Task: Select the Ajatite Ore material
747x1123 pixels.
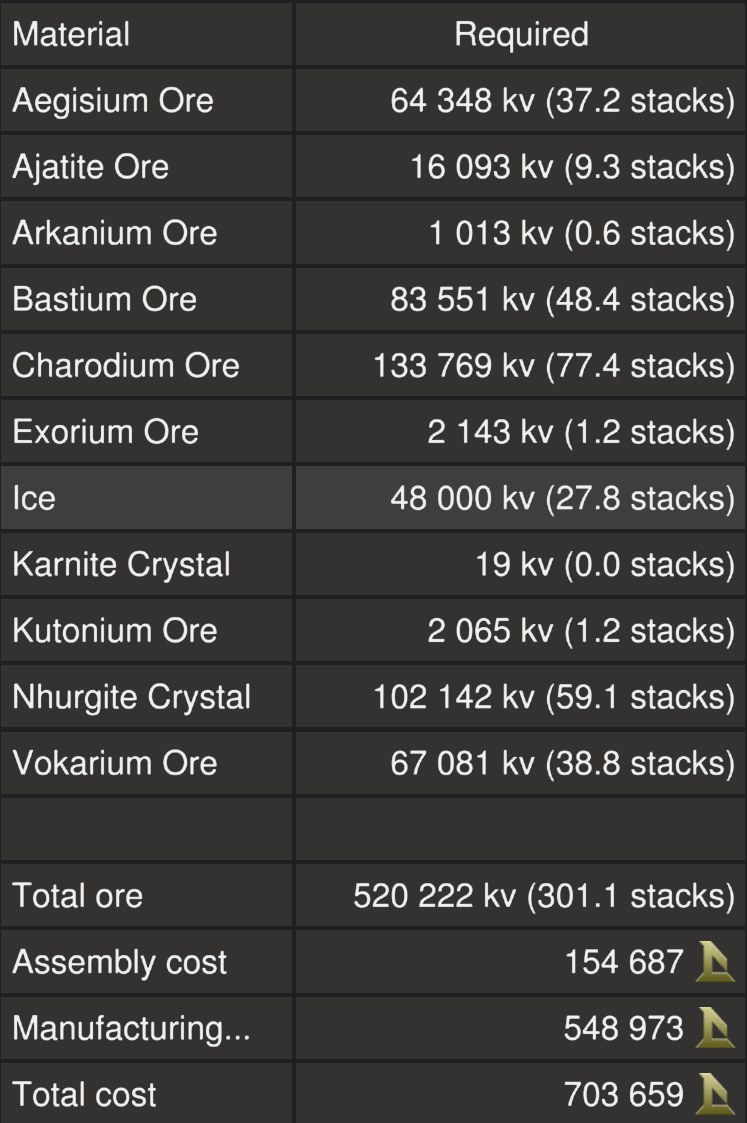Action: pyautogui.click(x=90, y=167)
